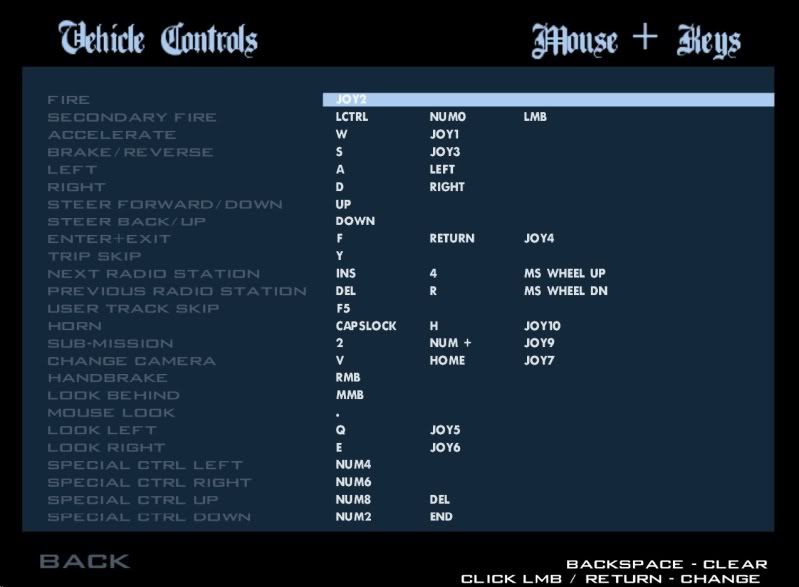Click the Q key binding for Look Left
Viewport: 799px width, 587px height.
point(340,430)
